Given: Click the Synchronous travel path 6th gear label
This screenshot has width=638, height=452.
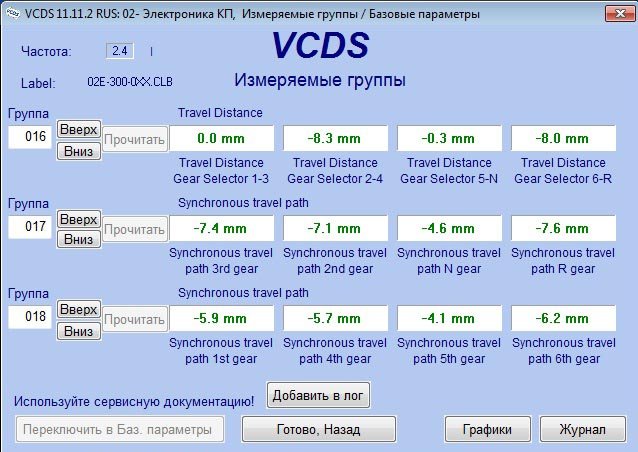Looking at the screenshot, I should point(564,351).
